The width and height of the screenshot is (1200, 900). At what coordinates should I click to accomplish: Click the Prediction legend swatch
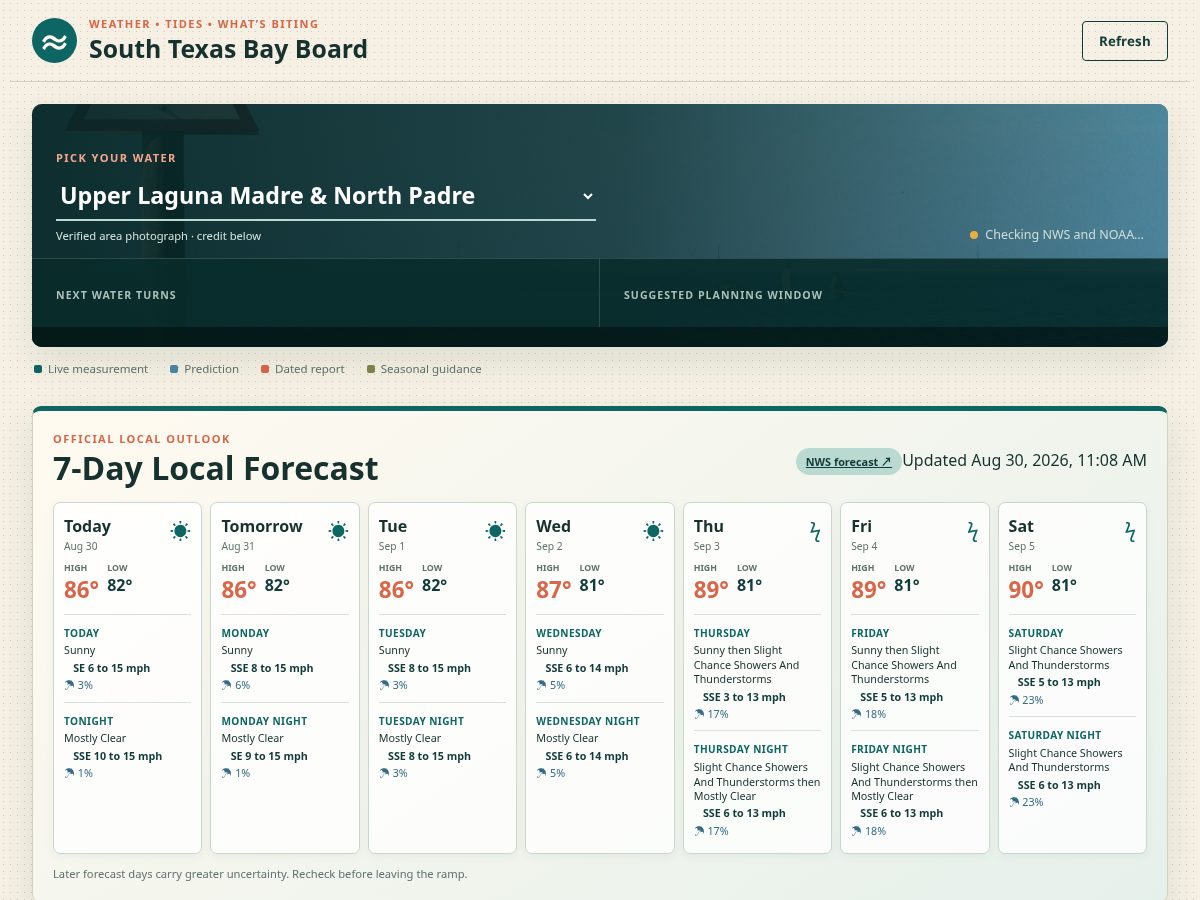[174, 369]
